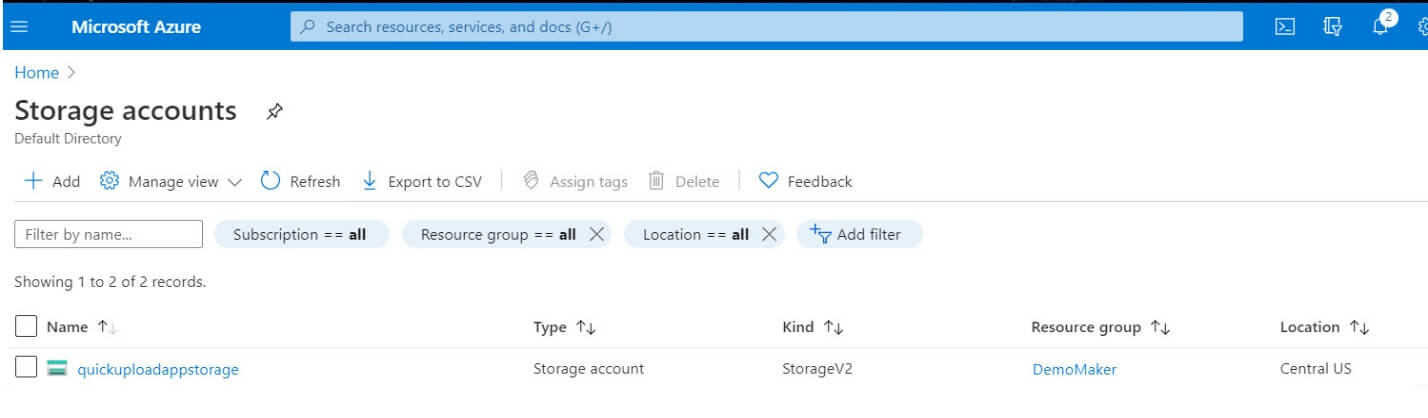Click the Showing 1 to 2 records text
Viewport: 1428px width, 418px height.
(x=110, y=282)
